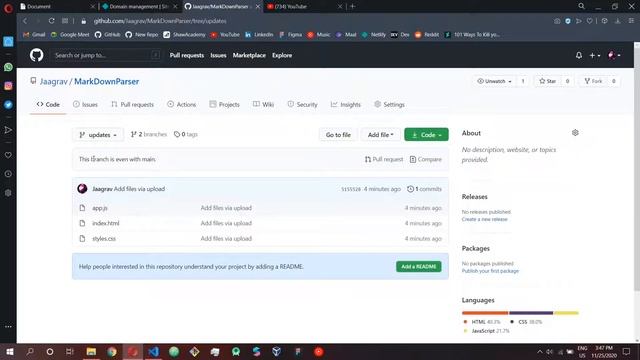Click the Opera browser taskbar icon

click(133, 351)
